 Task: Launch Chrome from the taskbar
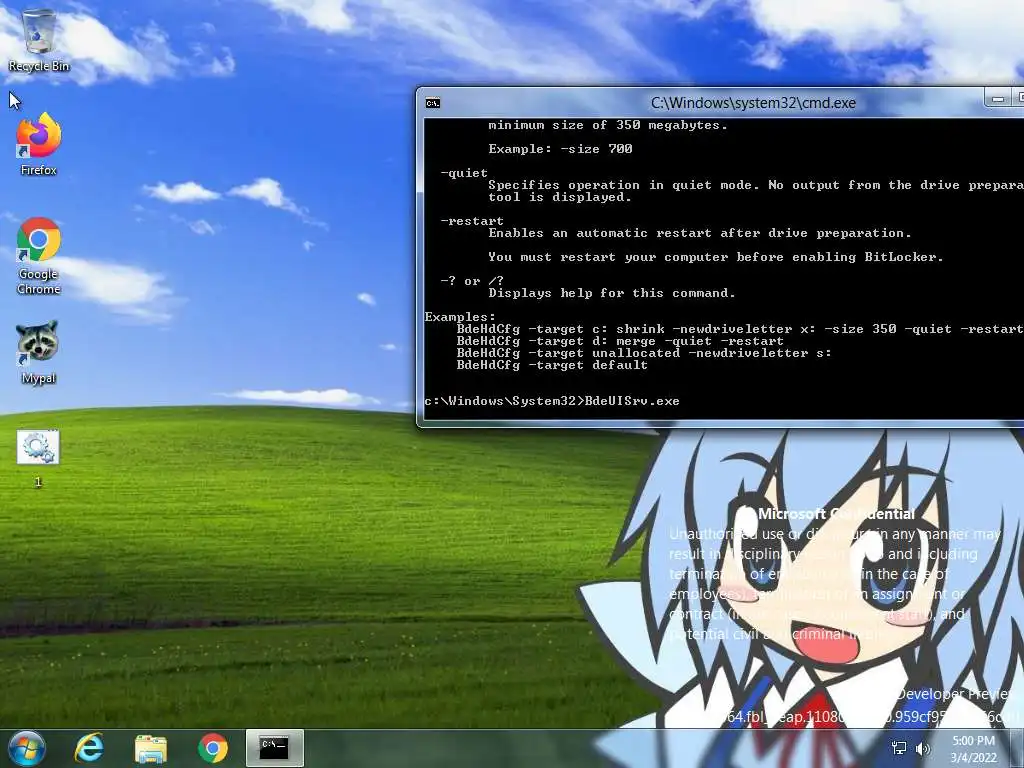coord(213,748)
